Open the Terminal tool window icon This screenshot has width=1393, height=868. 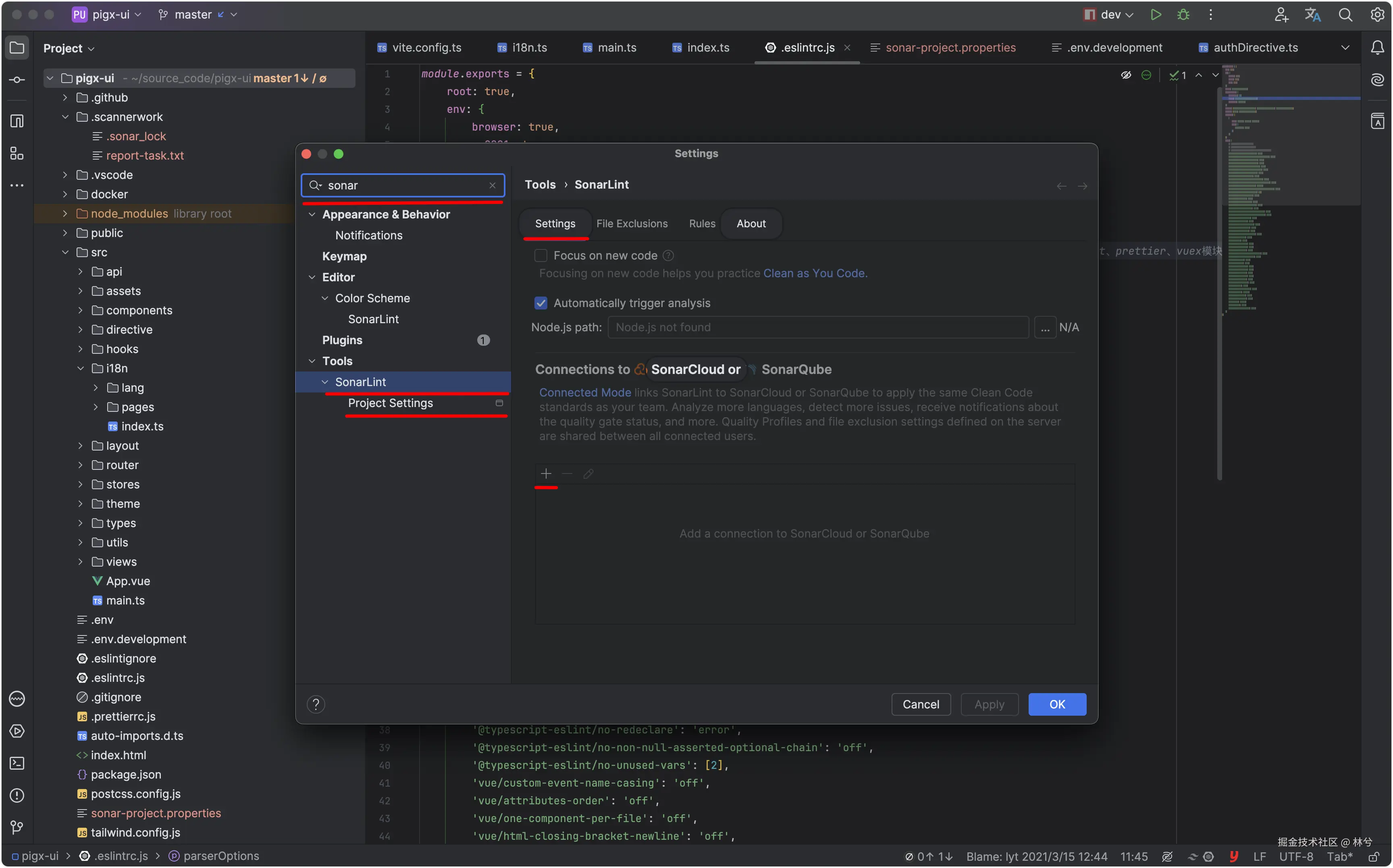tap(17, 763)
